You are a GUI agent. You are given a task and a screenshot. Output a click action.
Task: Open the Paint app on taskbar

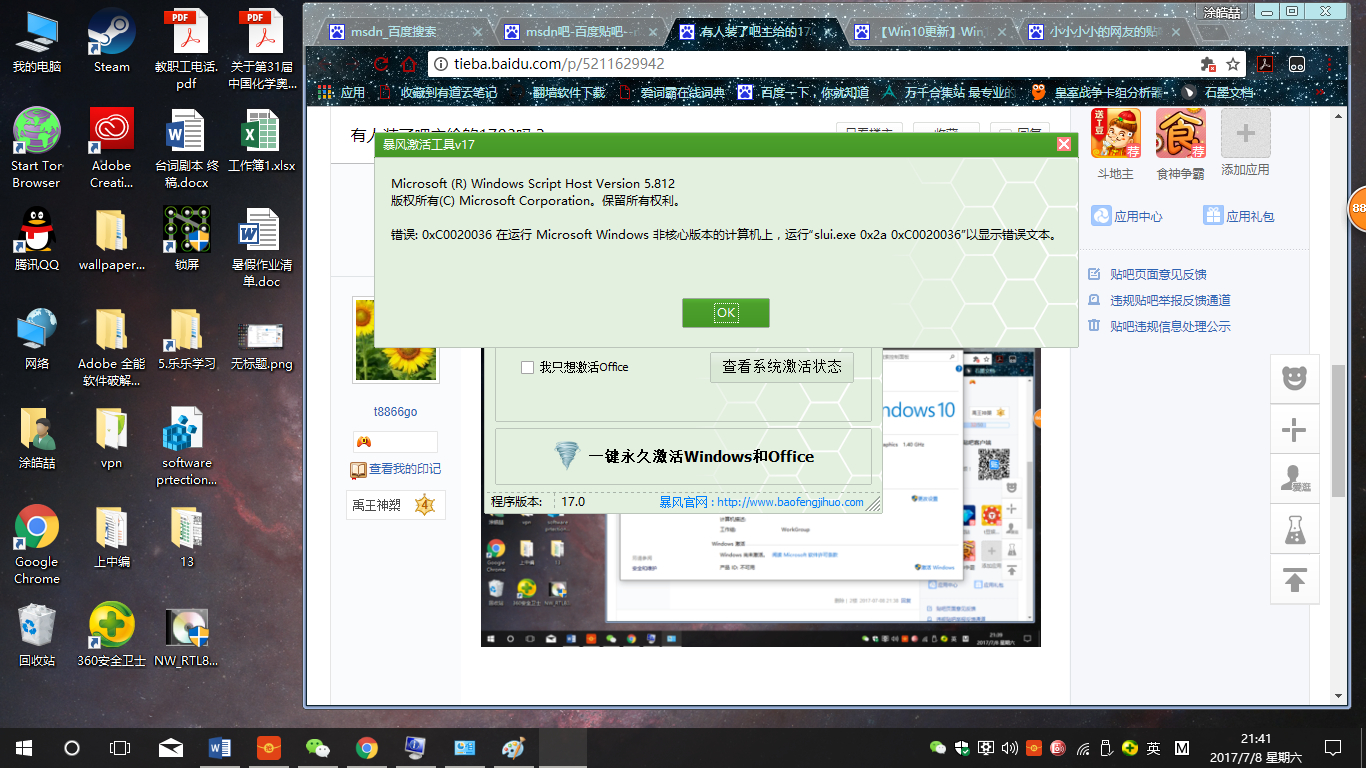[513, 748]
